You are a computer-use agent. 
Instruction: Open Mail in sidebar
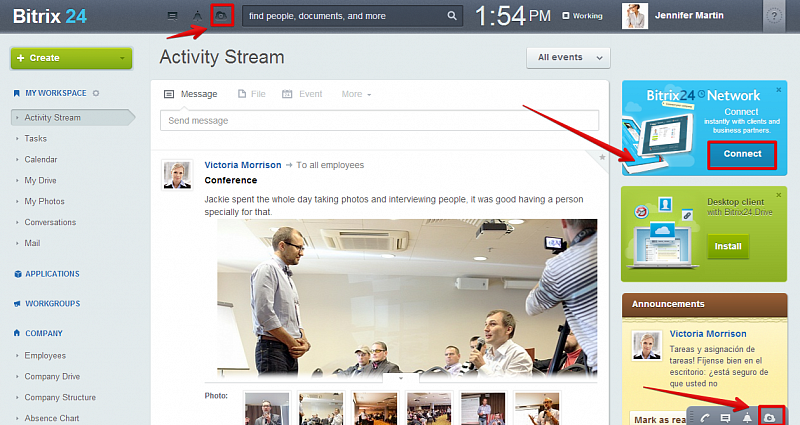coord(32,243)
